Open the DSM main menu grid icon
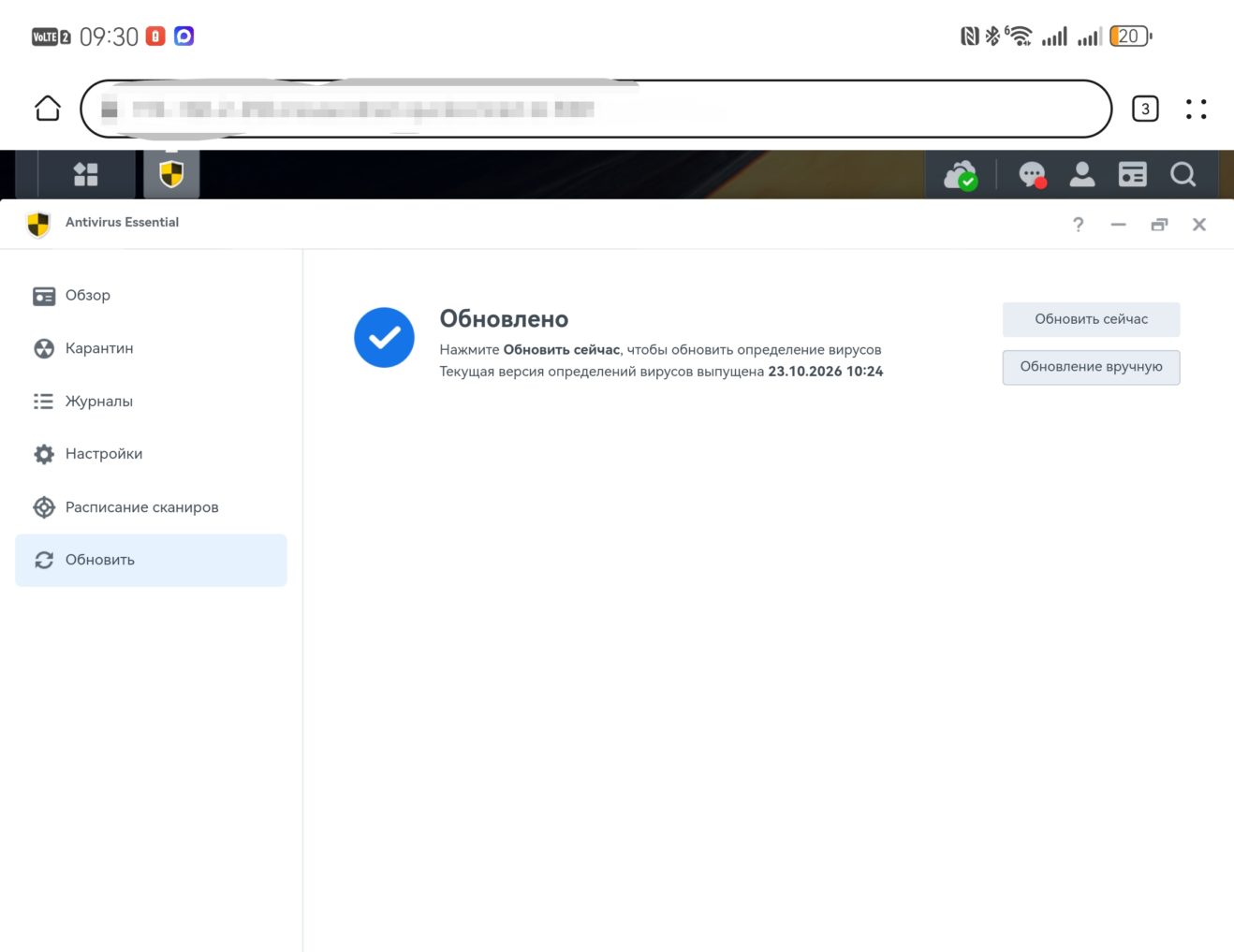 (x=86, y=174)
